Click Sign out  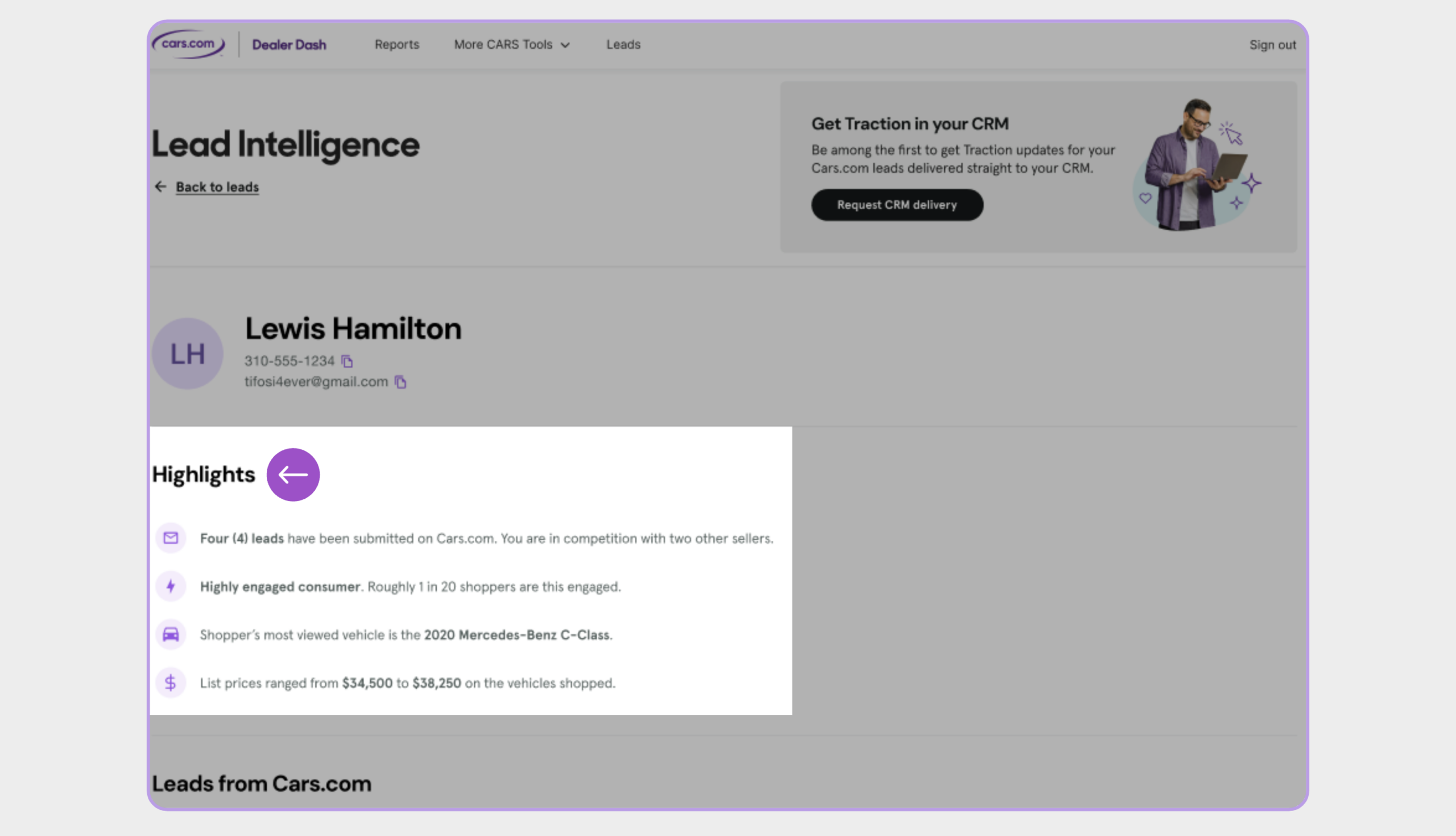pos(1272,45)
